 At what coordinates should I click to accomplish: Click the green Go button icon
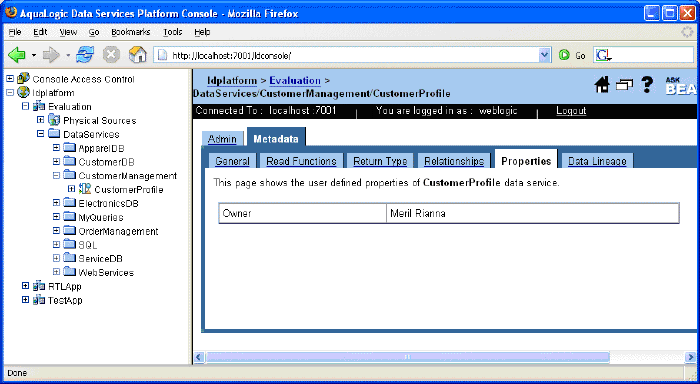tap(564, 55)
